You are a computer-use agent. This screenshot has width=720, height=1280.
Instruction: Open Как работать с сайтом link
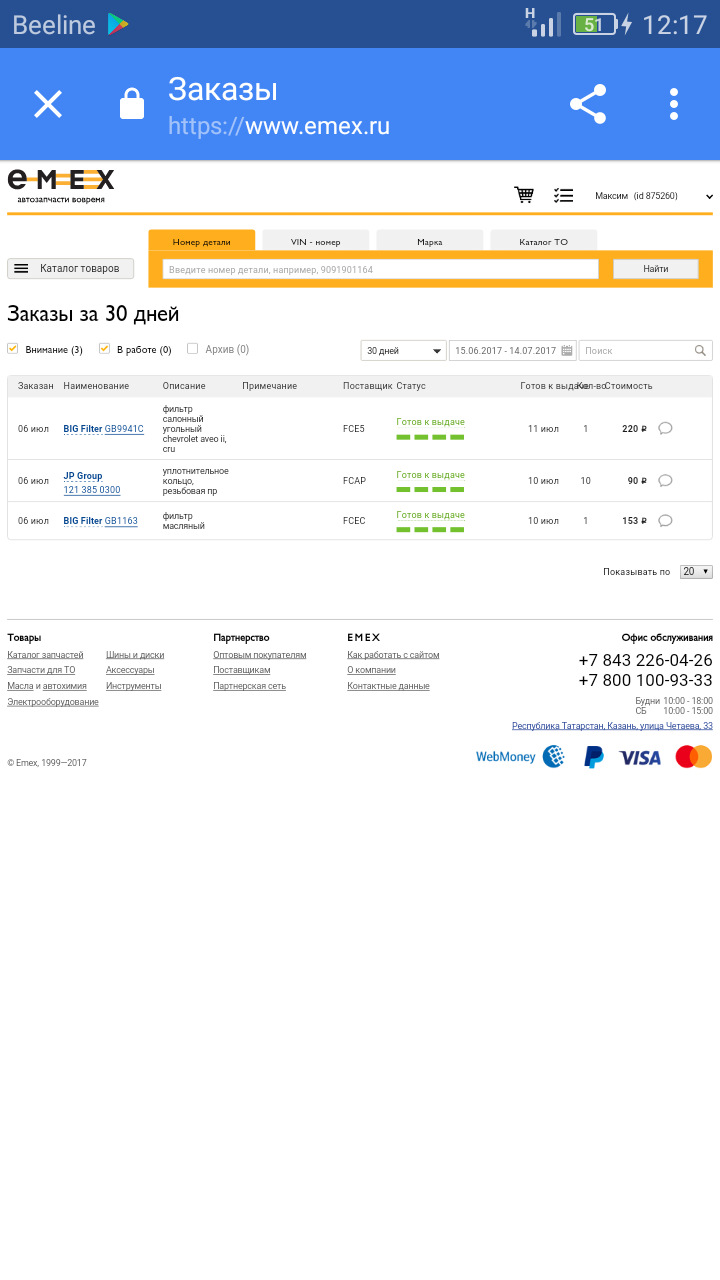click(393, 655)
